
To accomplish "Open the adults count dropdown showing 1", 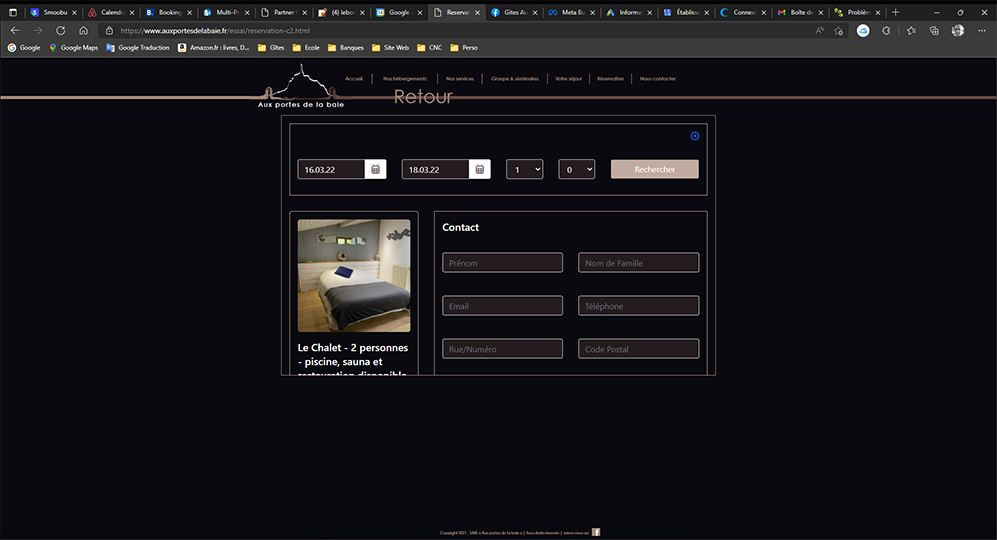I will pos(525,169).
